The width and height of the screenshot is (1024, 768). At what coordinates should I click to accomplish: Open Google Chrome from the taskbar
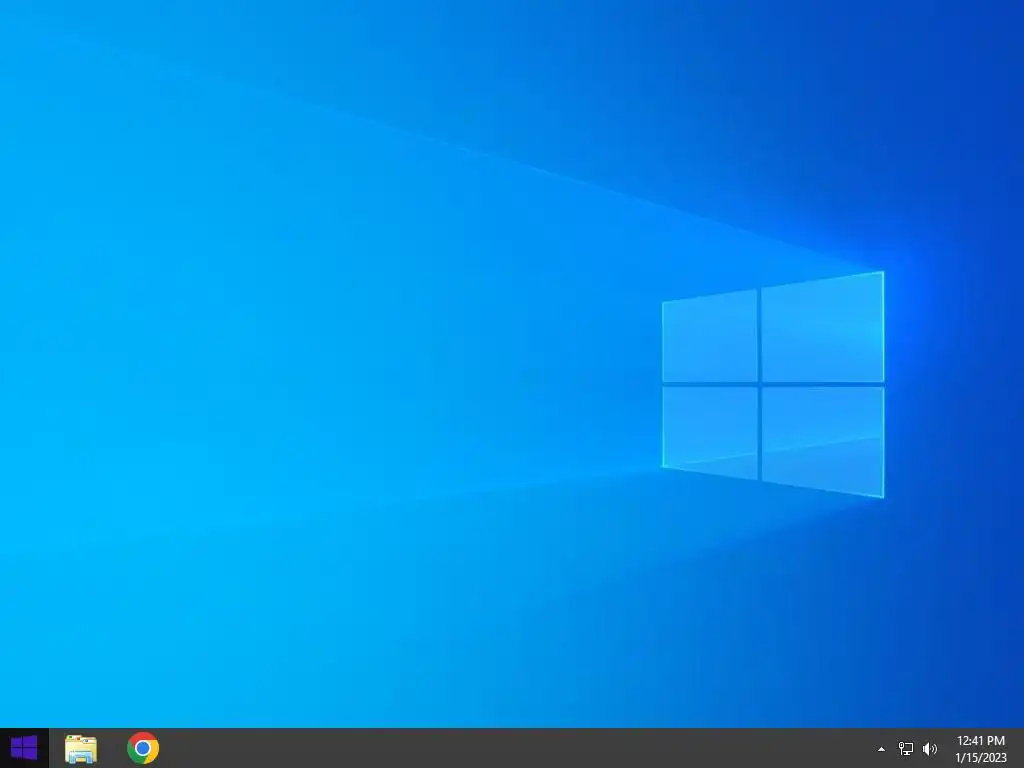[143, 748]
